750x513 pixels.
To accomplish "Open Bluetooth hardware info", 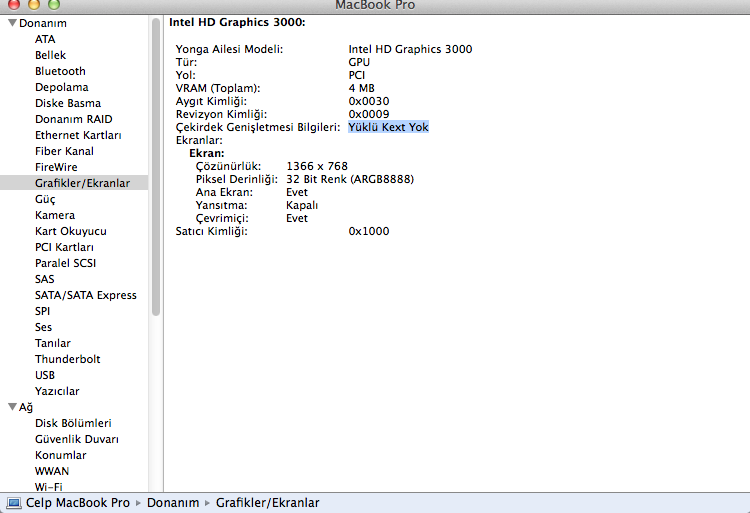I will pos(60,71).
